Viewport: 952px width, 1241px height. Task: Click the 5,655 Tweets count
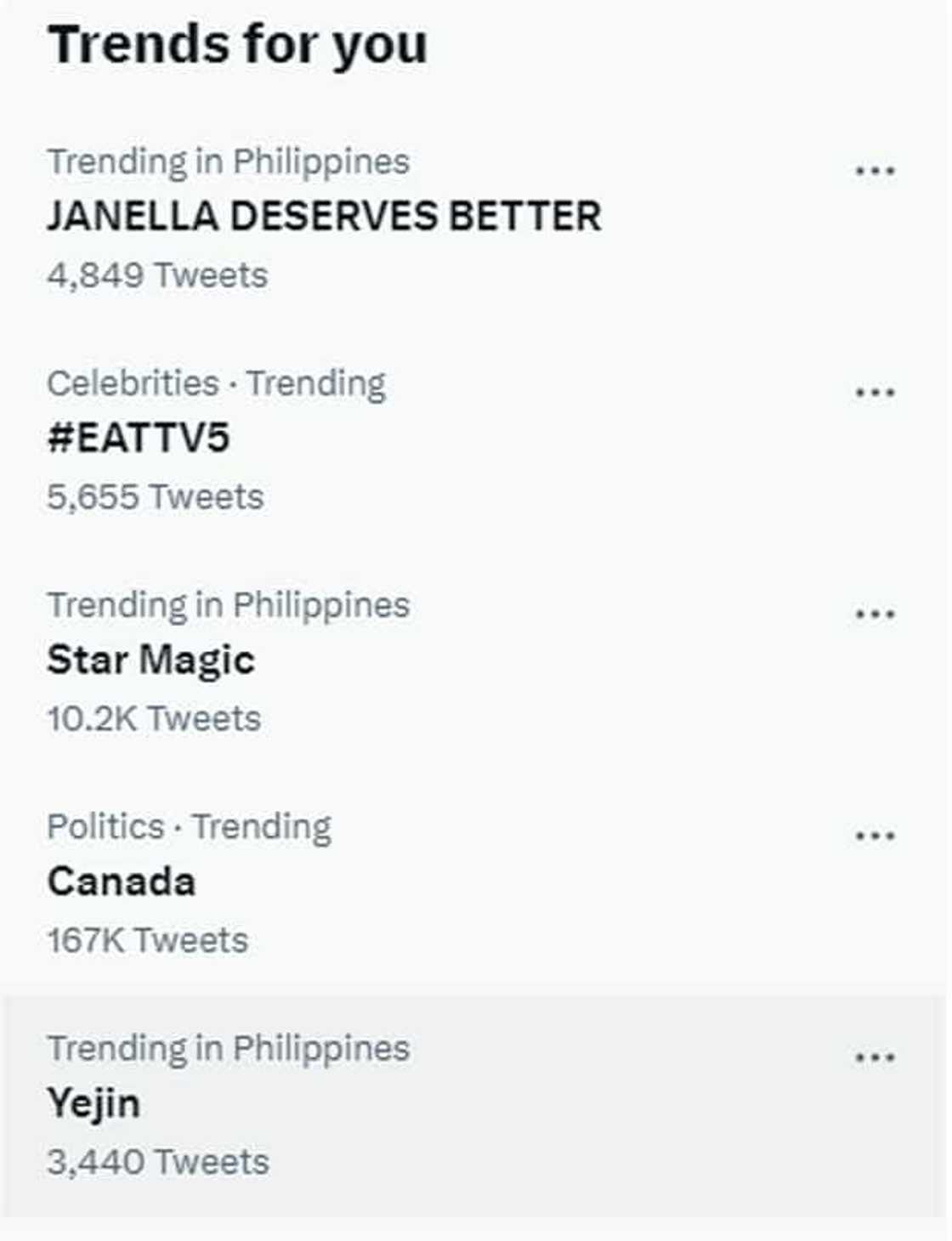(x=156, y=497)
